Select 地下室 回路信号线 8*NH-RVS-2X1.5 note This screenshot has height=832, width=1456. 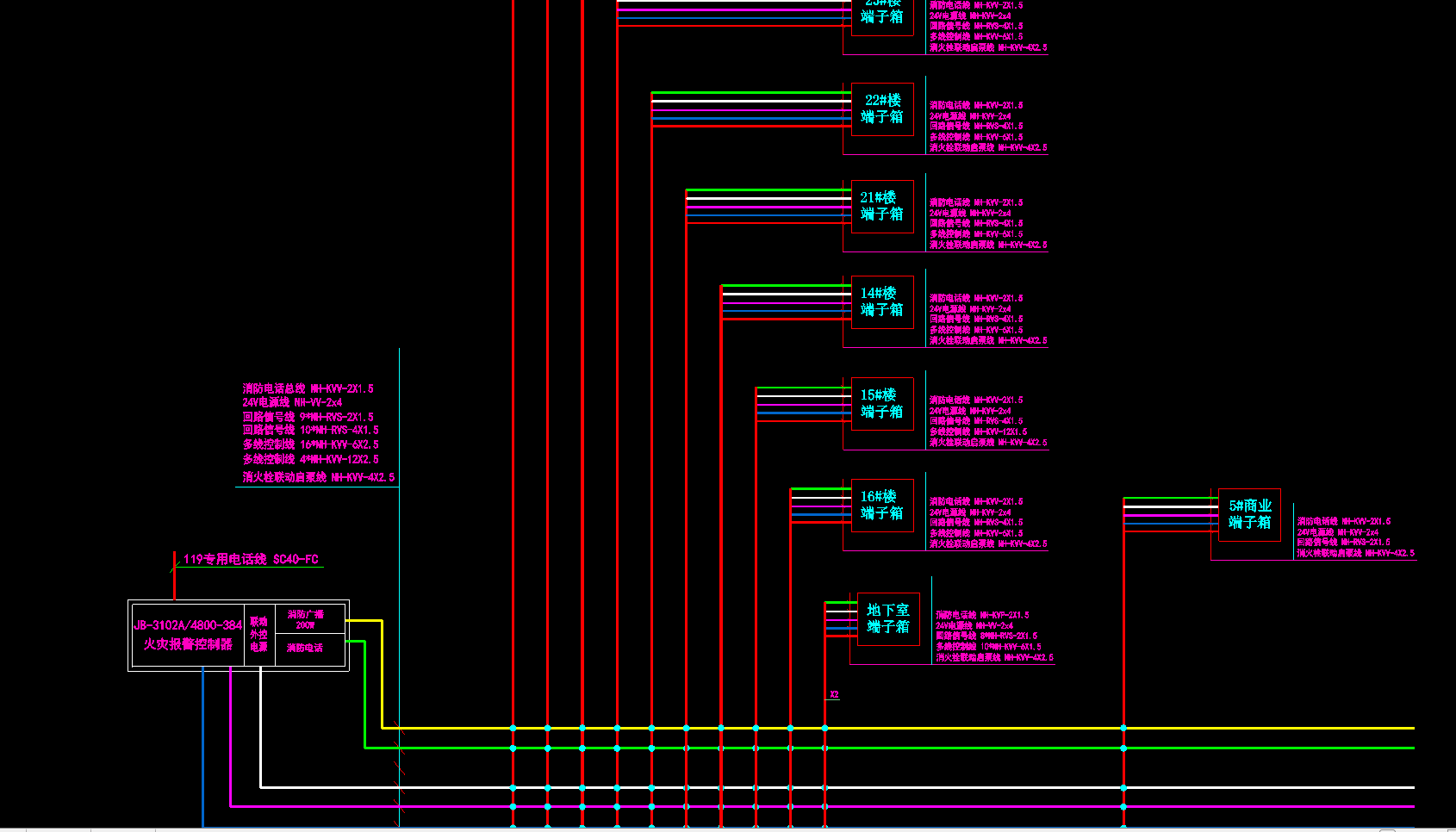(987, 636)
